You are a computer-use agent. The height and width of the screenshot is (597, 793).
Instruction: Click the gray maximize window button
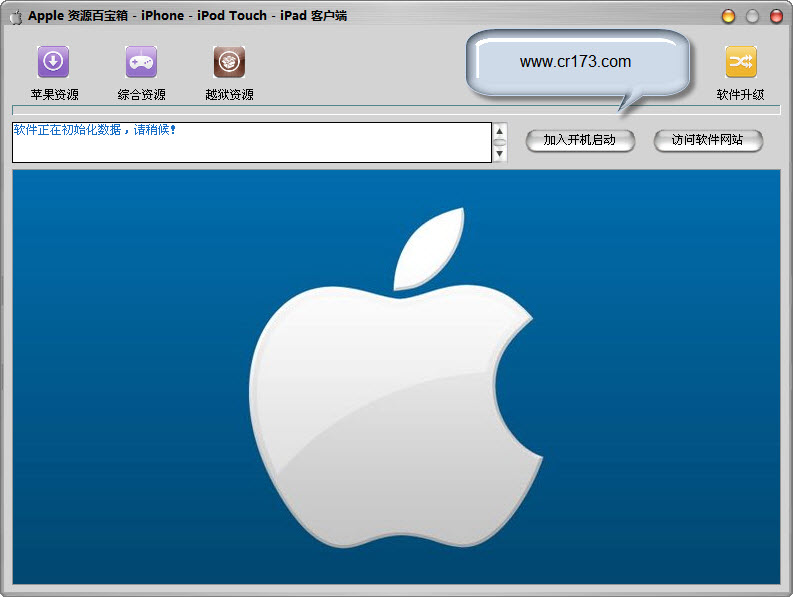tap(753, 16)
